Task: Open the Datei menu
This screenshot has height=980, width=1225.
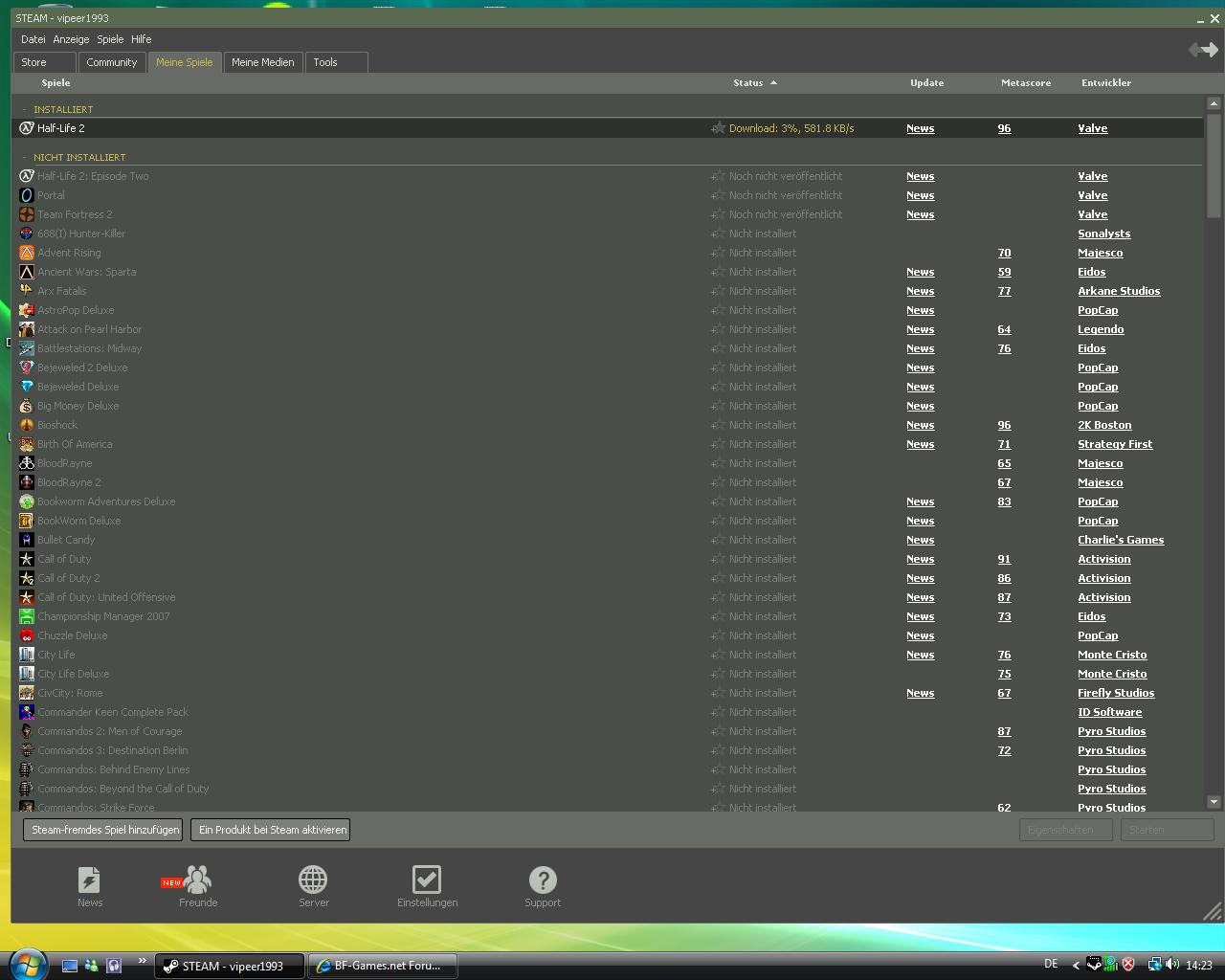Action: 33,39
